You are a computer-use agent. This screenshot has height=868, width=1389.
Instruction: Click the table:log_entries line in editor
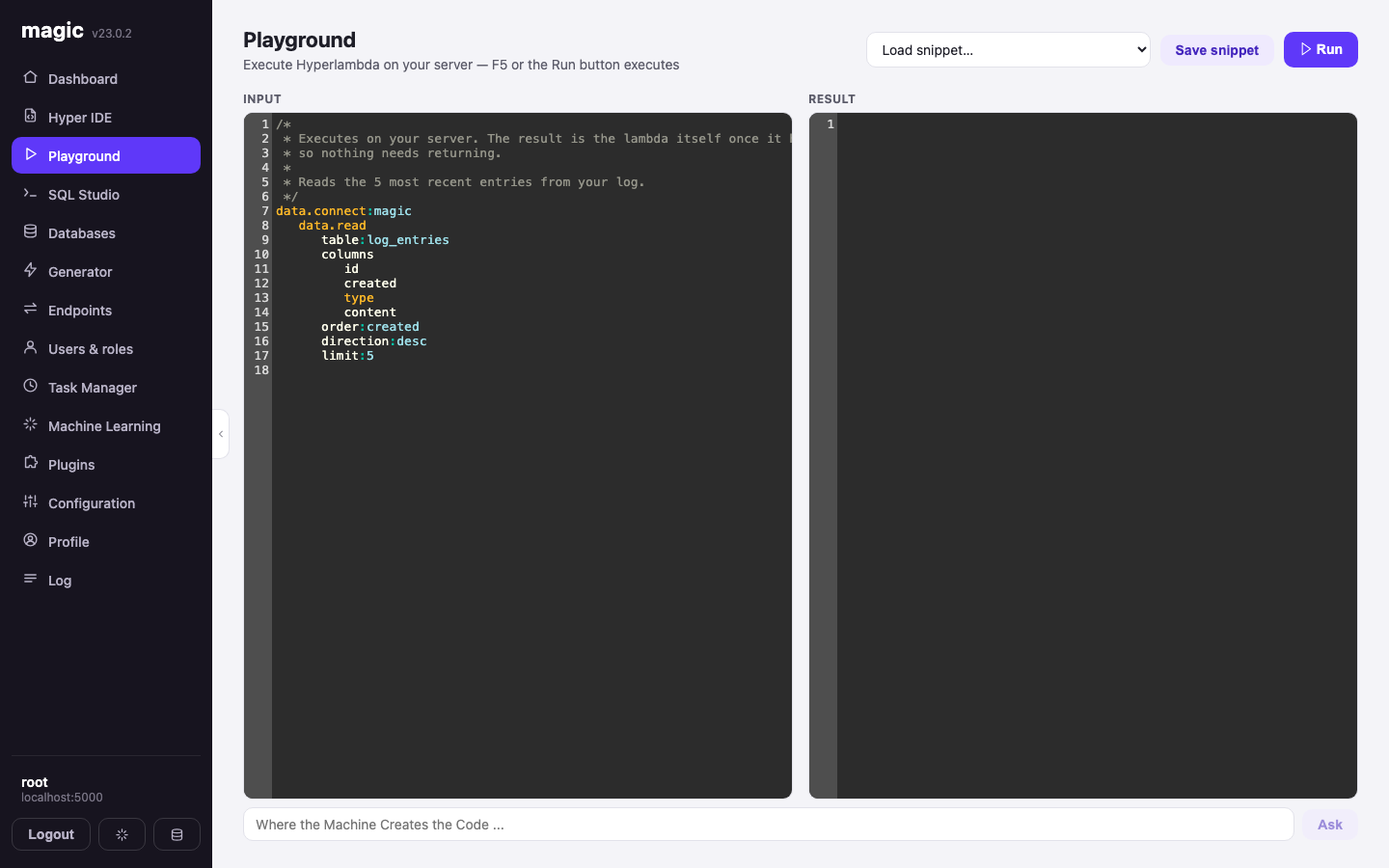pos(385,240)
